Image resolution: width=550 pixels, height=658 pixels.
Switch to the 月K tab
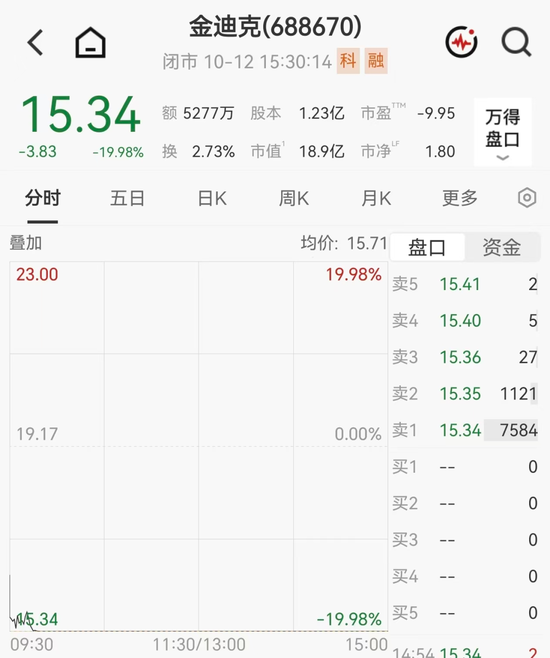(x=376, y=198)
